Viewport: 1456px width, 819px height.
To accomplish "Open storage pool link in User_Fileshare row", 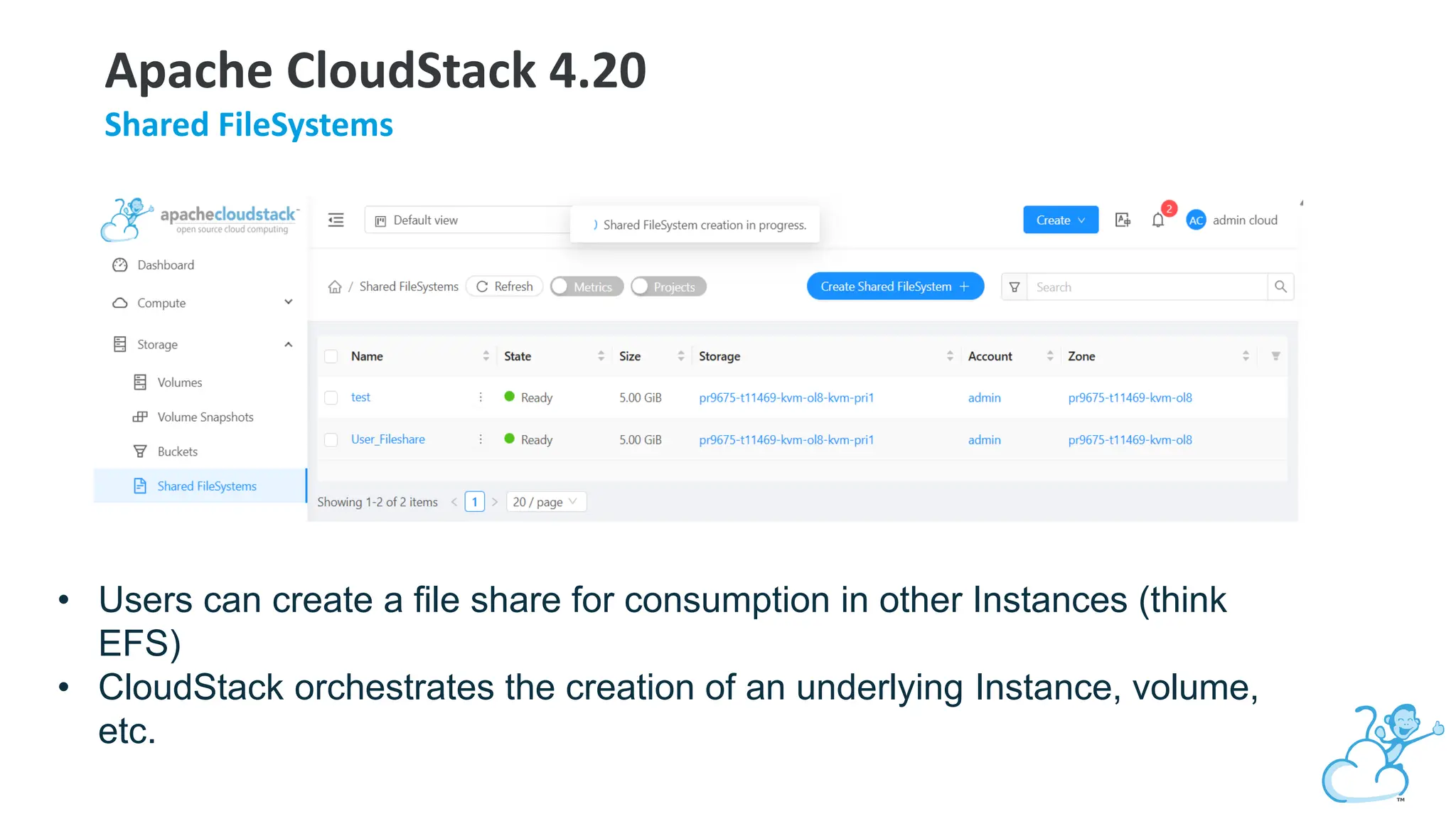I will click(786, 440).
